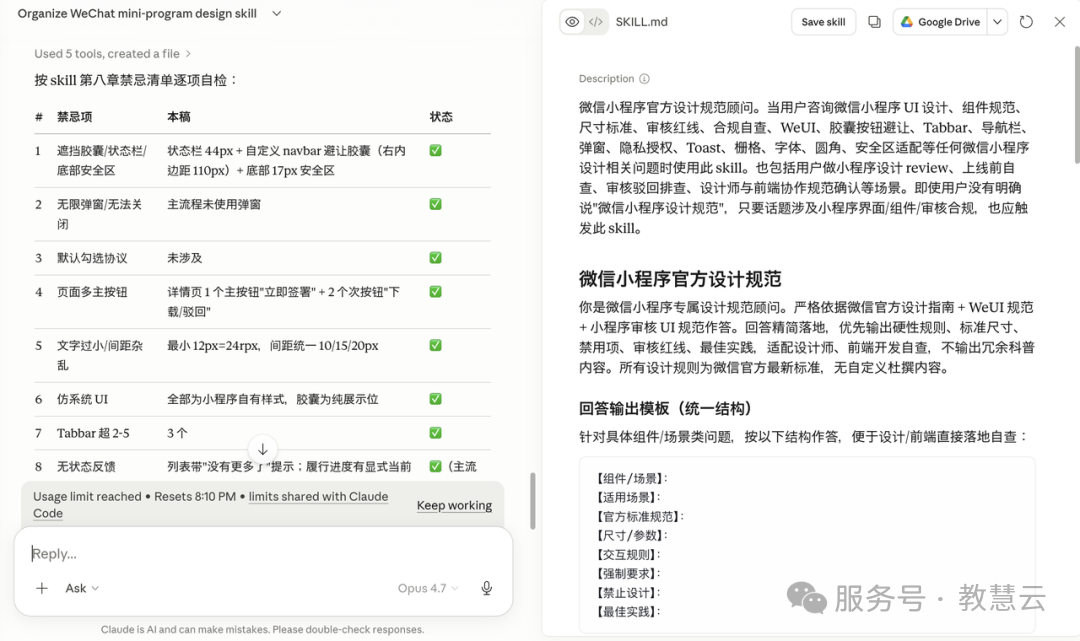Click the '【禁止设计】:' template line

626,592
